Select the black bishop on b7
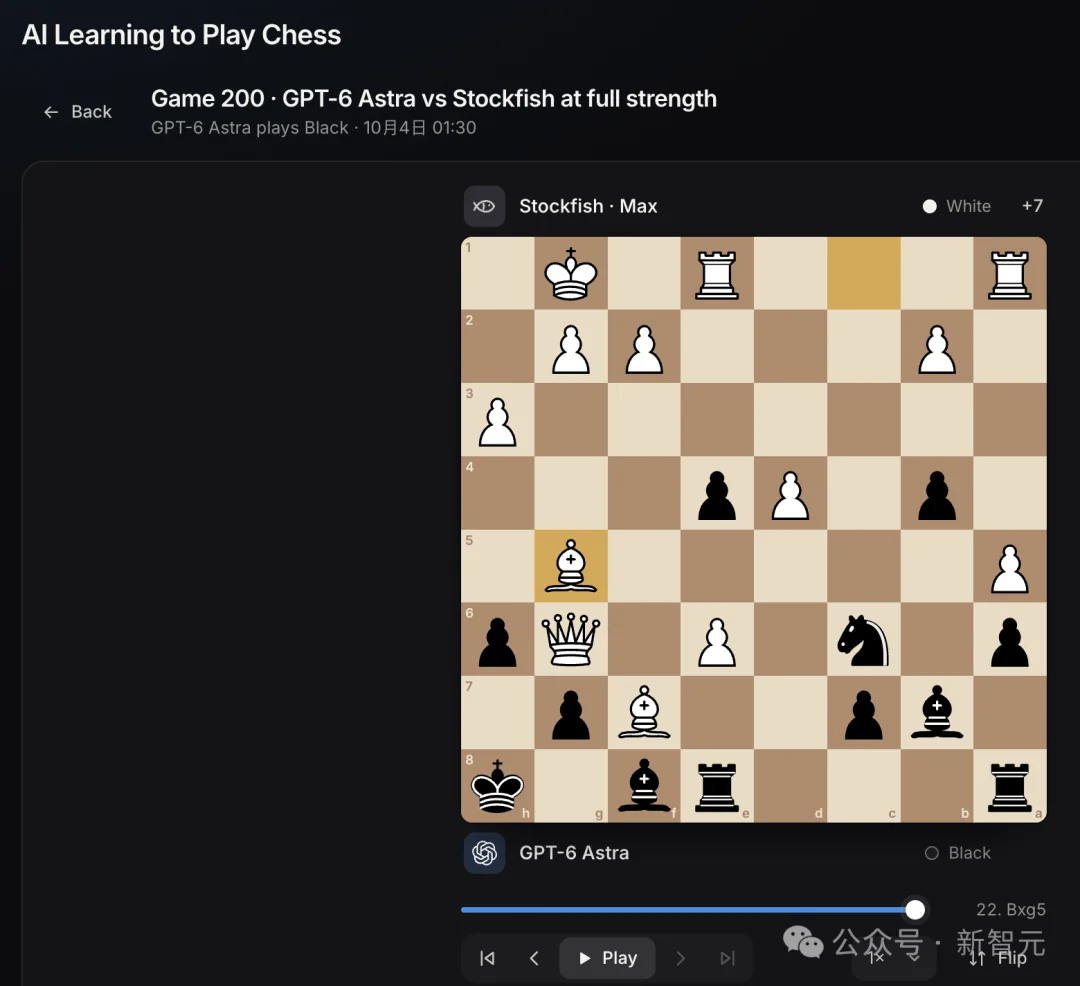The image size is (1080, 986). [x=937, y=713]
